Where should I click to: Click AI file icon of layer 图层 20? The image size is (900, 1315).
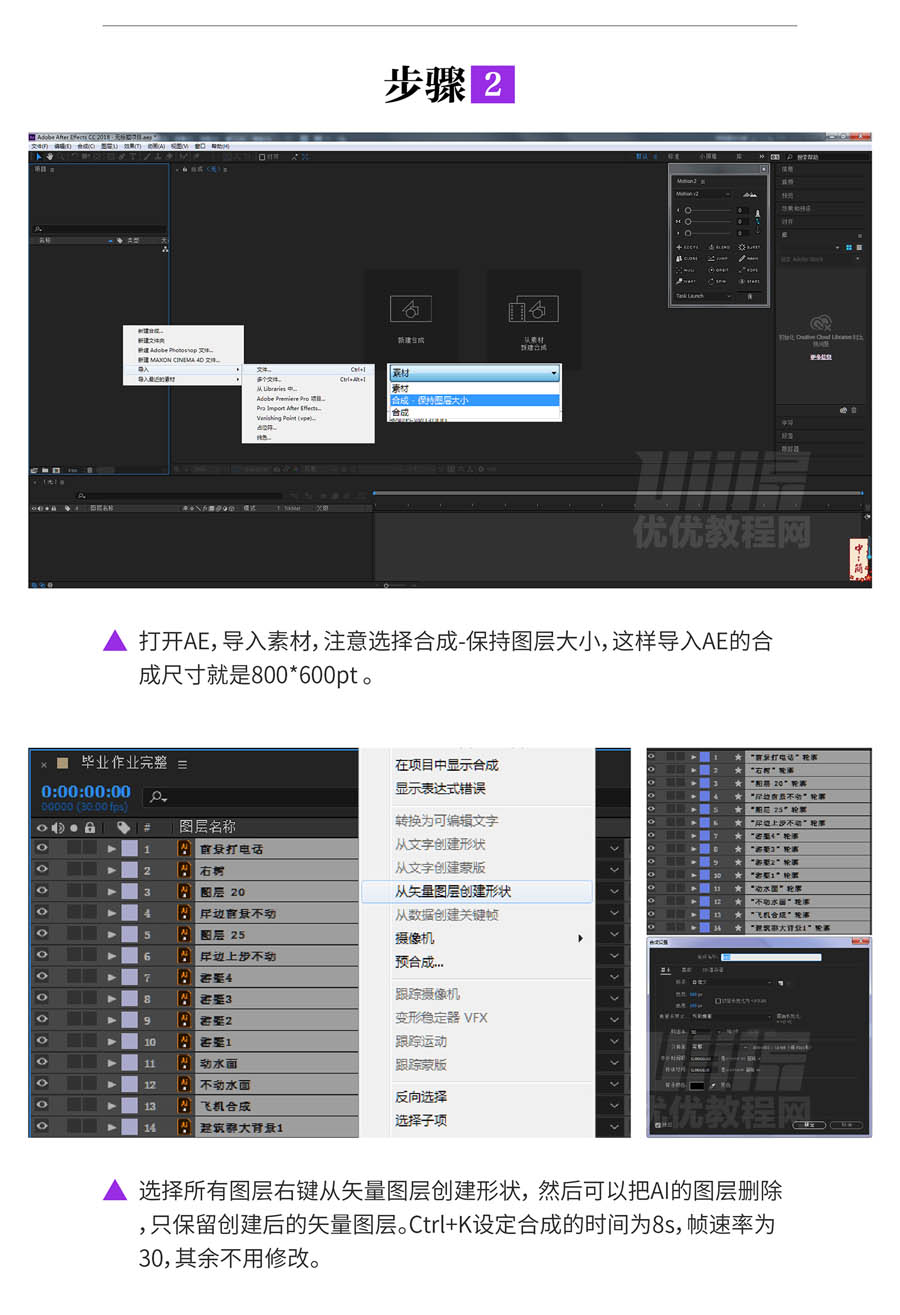click(184, 892)
